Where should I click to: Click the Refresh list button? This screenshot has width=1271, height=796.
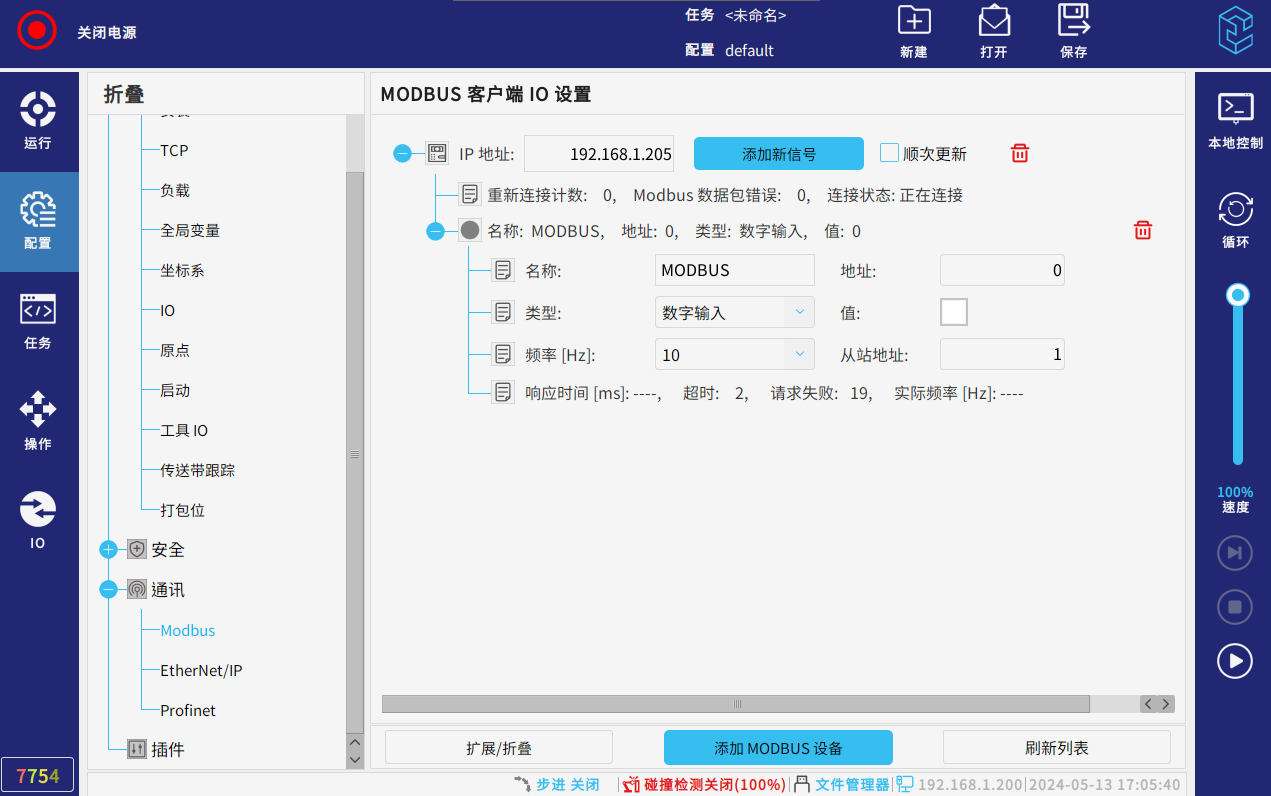click(x=1056, y=748)
